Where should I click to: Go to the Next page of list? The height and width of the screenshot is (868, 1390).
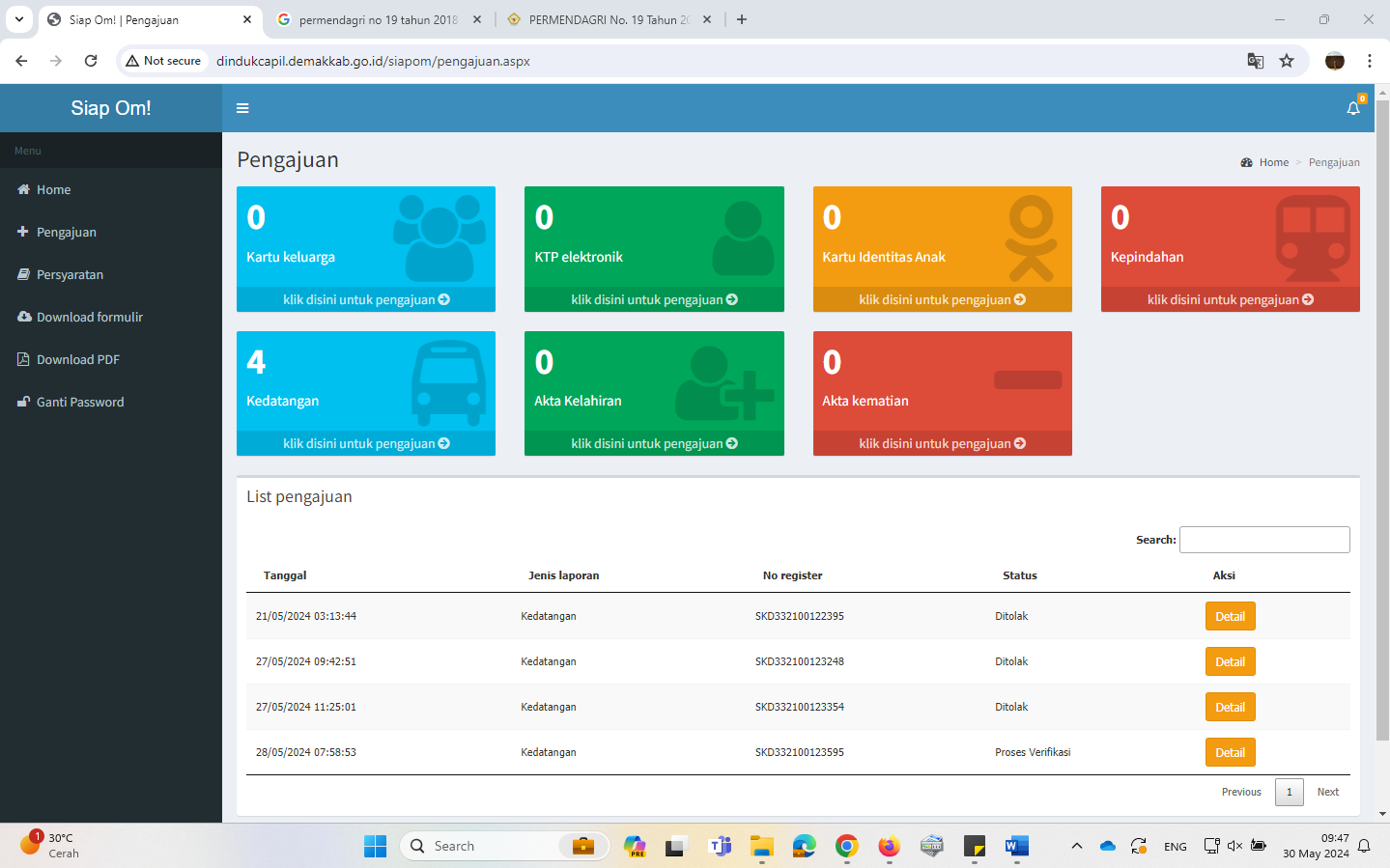click(1327, 792)
